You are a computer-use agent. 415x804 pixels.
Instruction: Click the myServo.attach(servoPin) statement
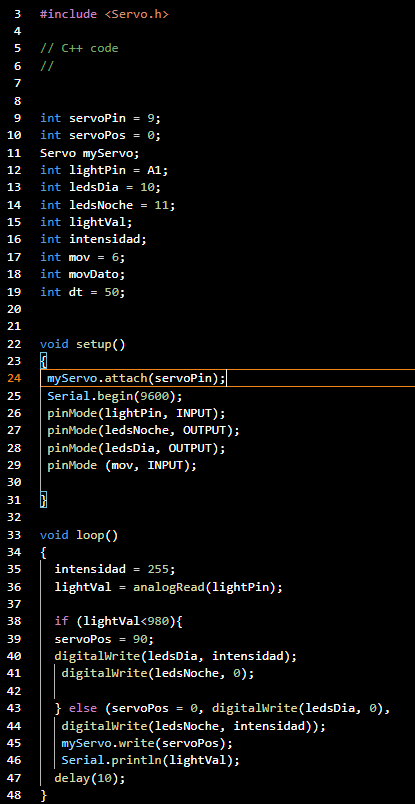click(136, 378)
